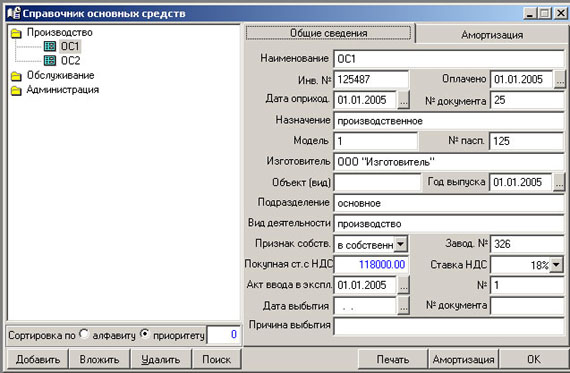Click empty № документа field by Дата выбытия
This screenshot has height=373, width=570.
click(x=527, y=306)
